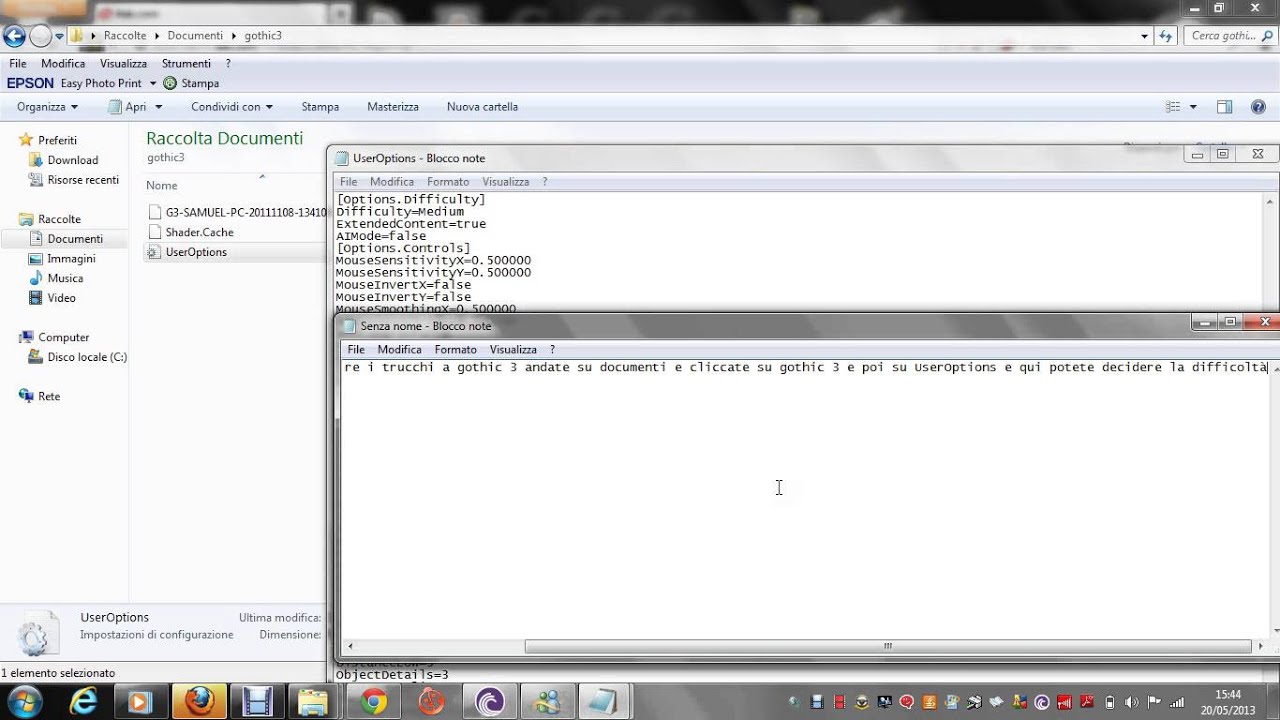Image resolution: width=1280 pixels, height=720 pixels.
Task: Open Explorer's Strumenti menu
Action: point(186,63)
